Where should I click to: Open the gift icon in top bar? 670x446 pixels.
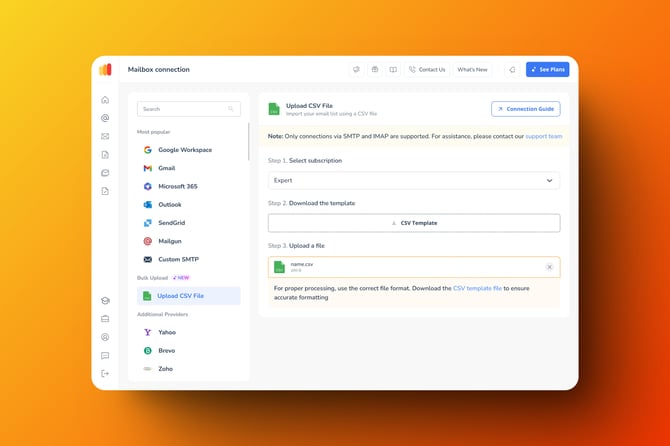[x=375, y=70]
